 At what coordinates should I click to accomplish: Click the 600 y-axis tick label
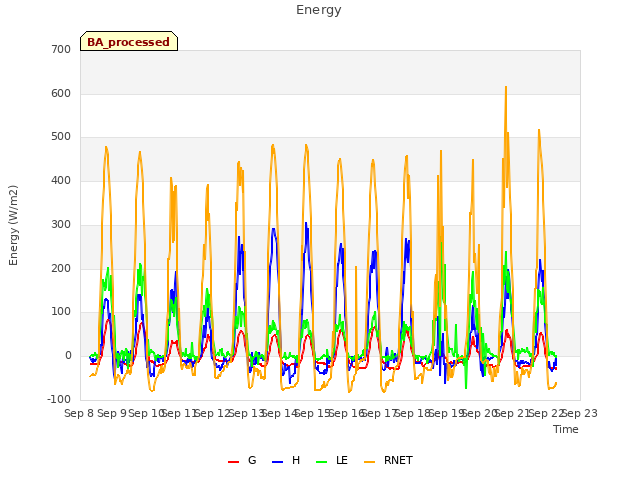(61, 93)
